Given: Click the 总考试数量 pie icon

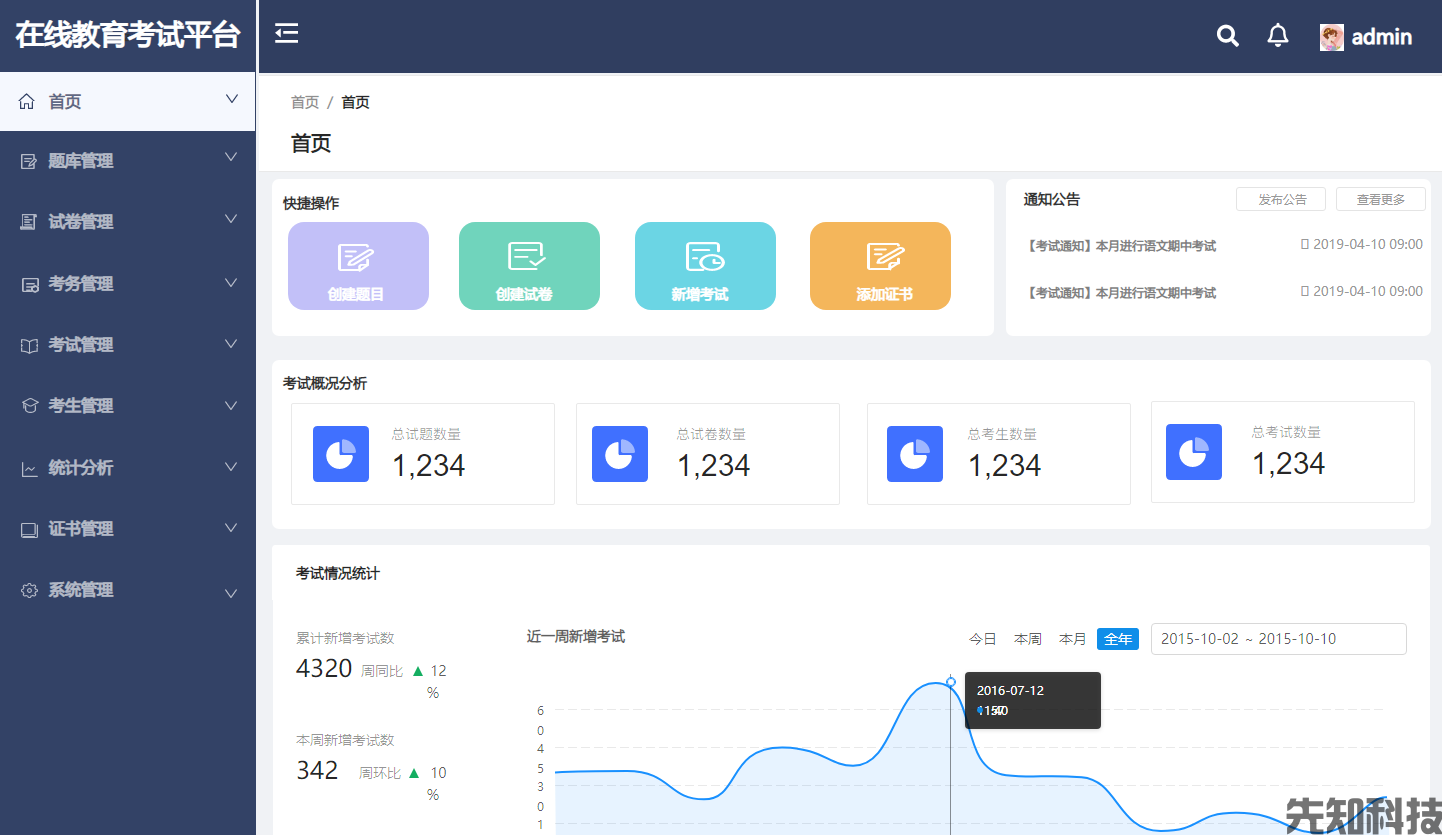Looking at the screenshot, I should [x=1194, y=452].
